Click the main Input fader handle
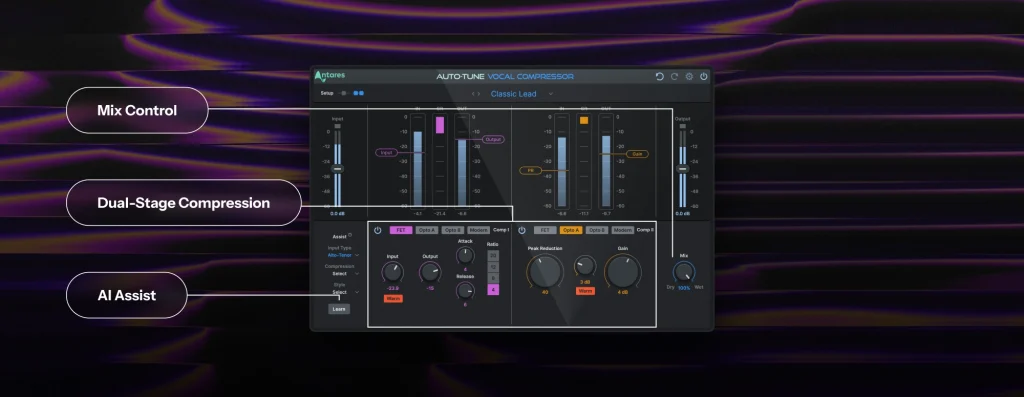The height and width of the screenshot is (397, 1024). (x=337, y=168)
